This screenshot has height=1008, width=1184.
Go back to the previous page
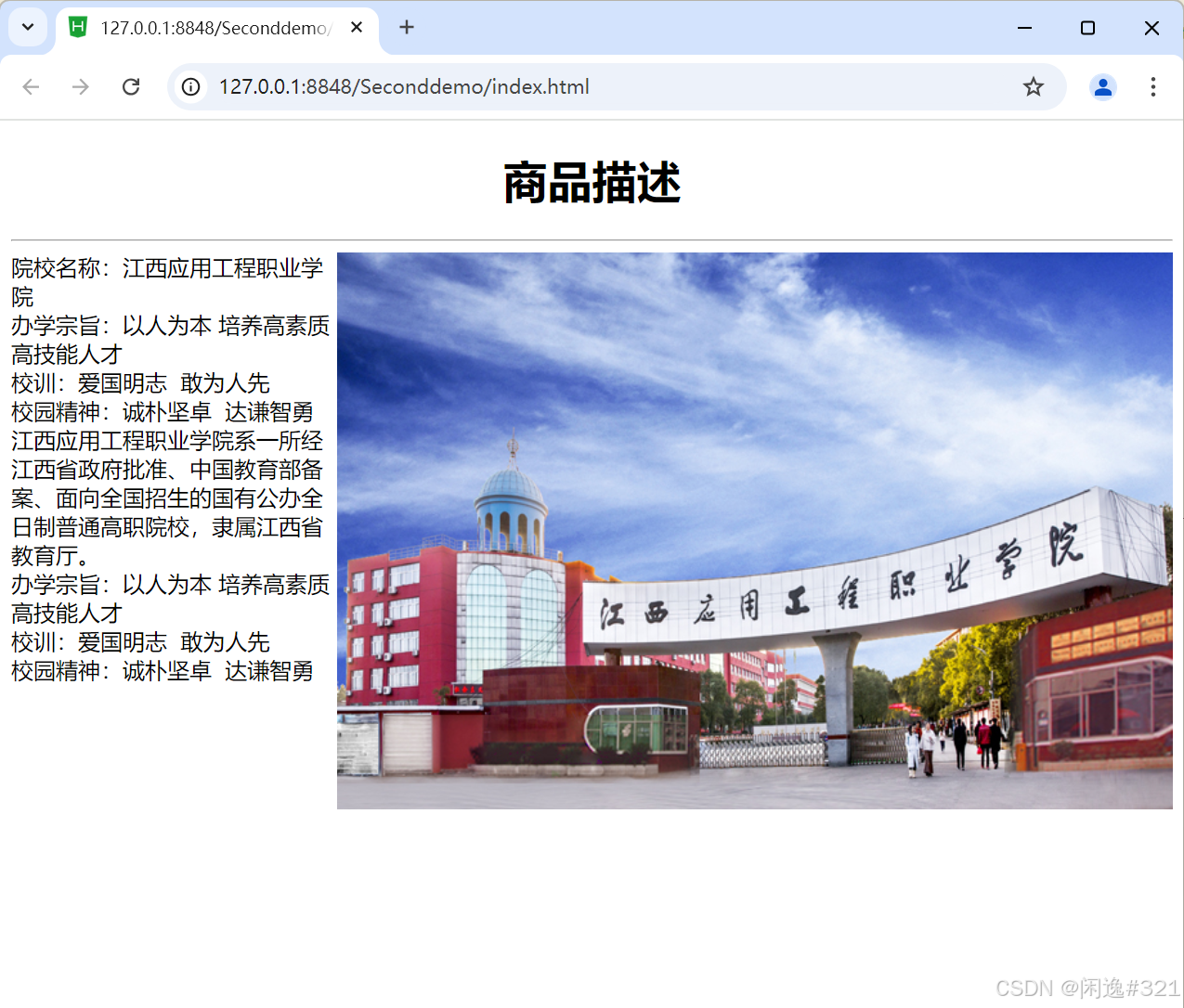31,86
